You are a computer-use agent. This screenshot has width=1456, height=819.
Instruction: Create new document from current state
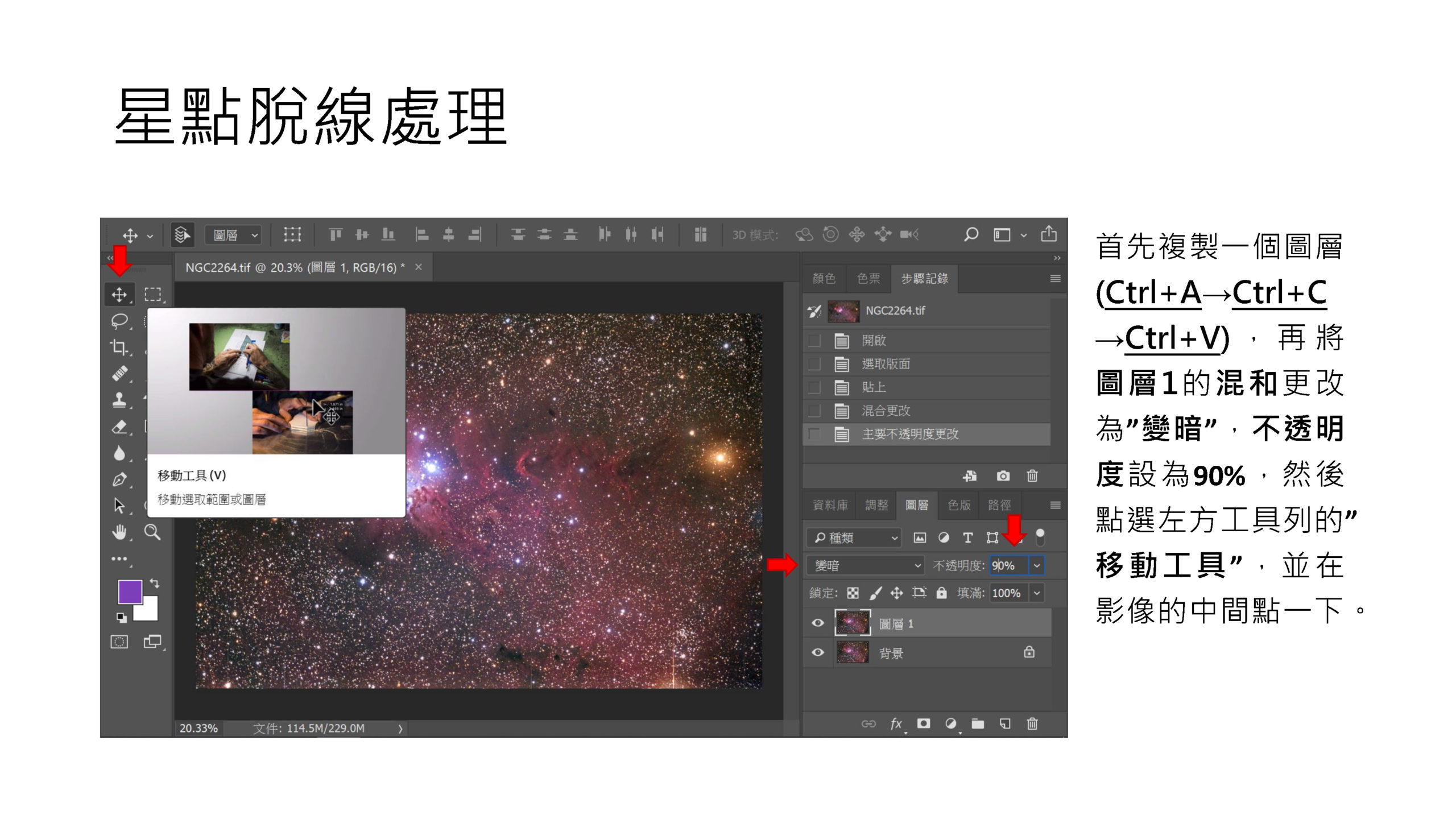tap(970, 475)
